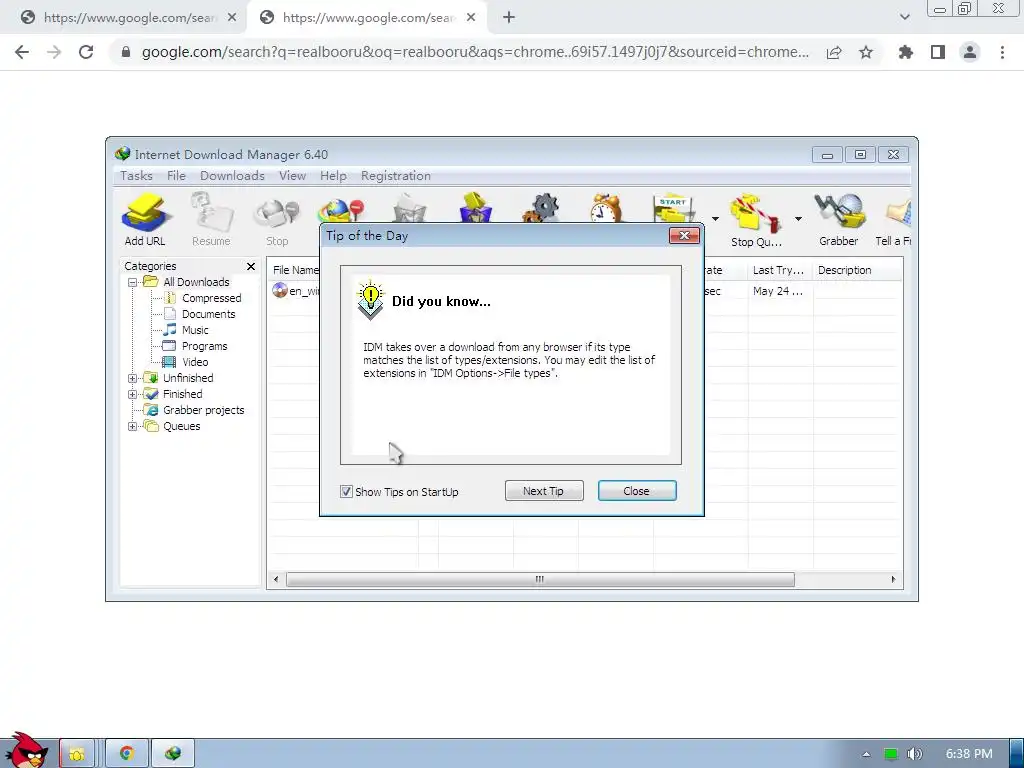Click the Add URL toolbar icon

(146, 220)
